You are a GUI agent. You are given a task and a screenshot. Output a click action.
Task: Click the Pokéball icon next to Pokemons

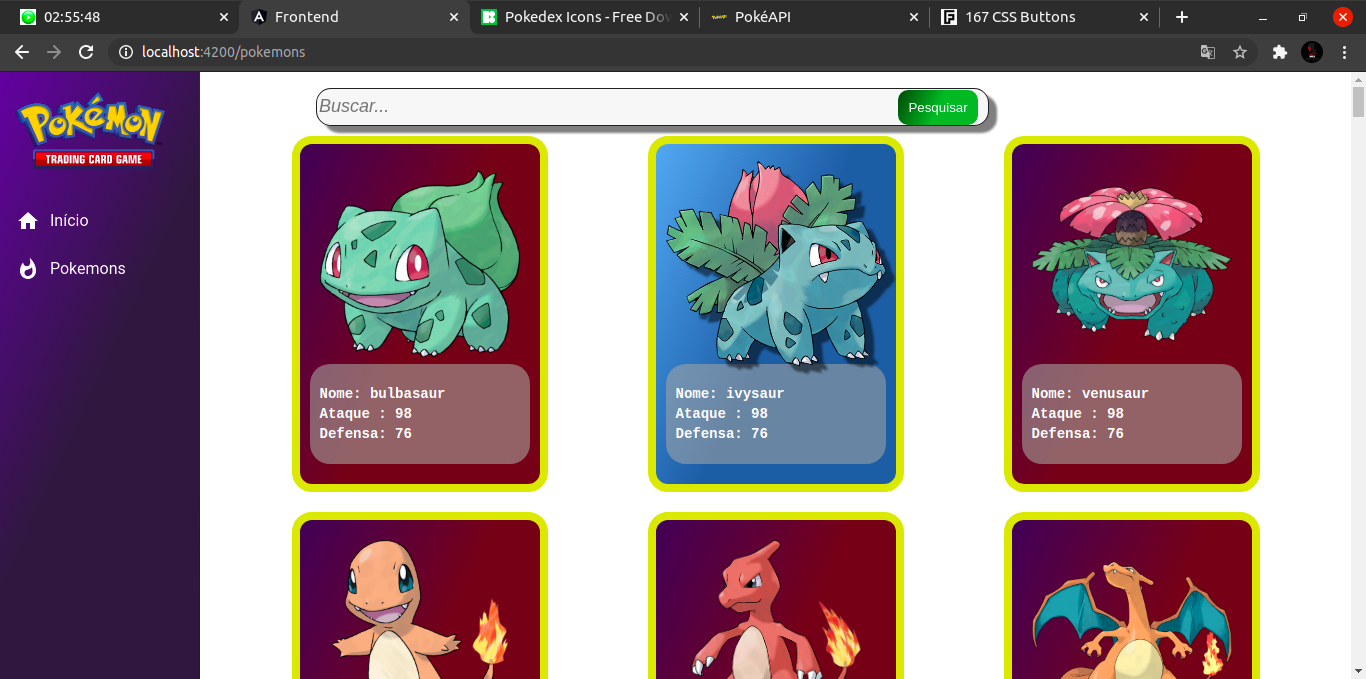(27, 268)
